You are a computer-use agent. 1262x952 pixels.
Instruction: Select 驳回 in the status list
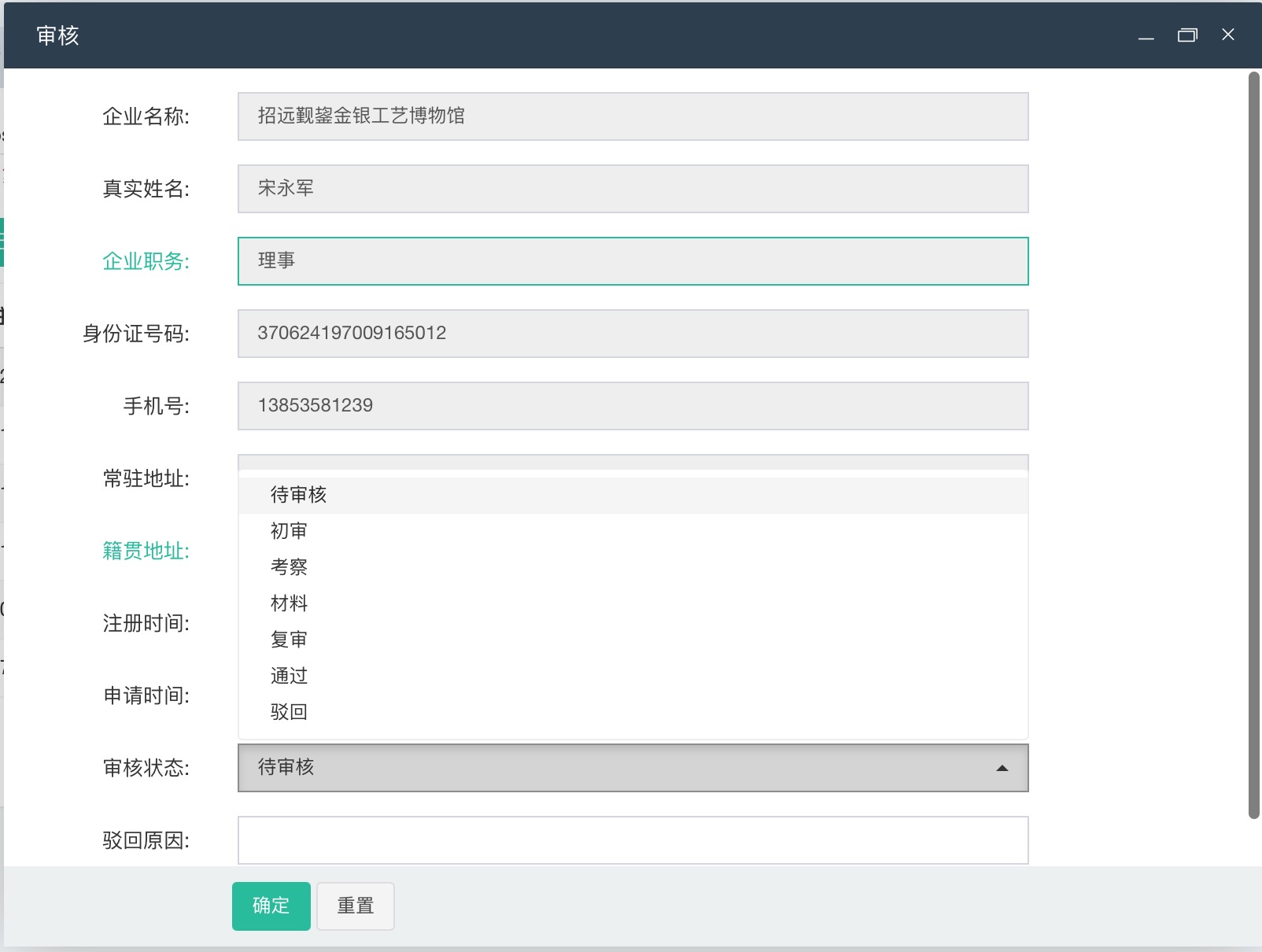[289, 712]
